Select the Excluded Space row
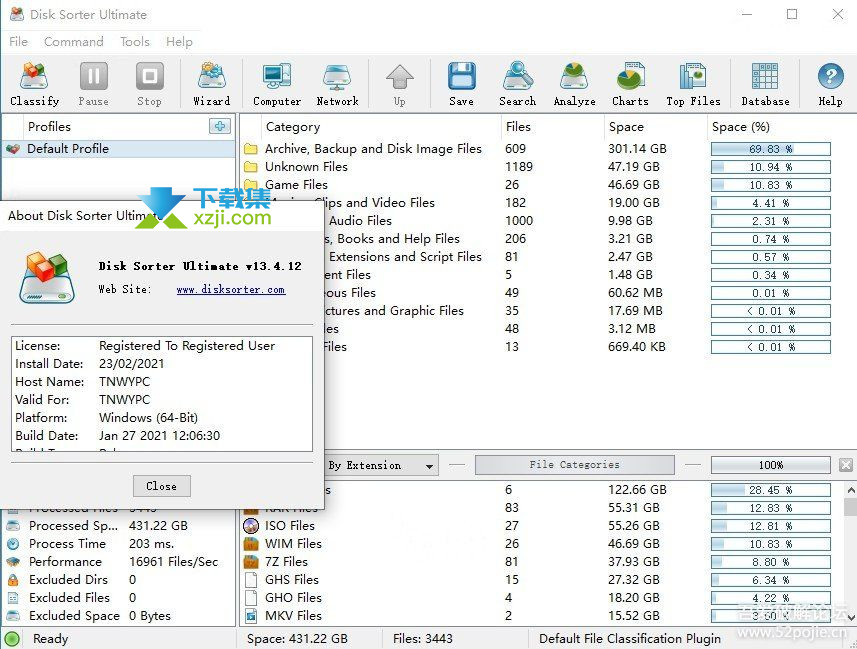The width and height of the screenshot is (857, 649). (118, 616)
